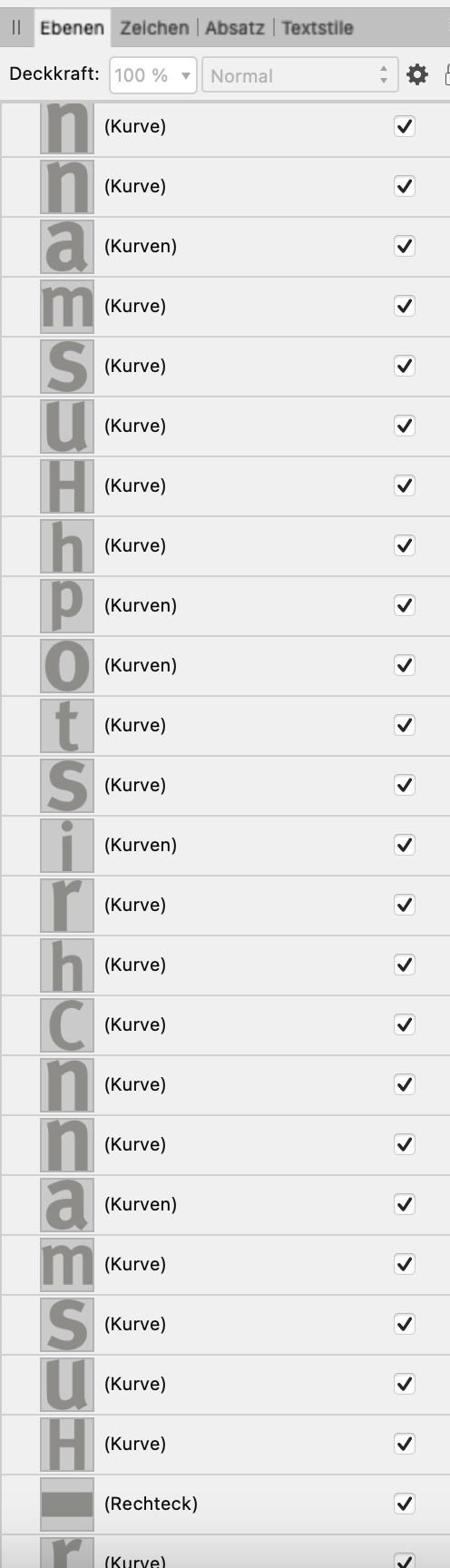Select the letter "i" layer thumbnail
The height and width of the screenshot is (1568, 450).
click(x=67, y=845)
